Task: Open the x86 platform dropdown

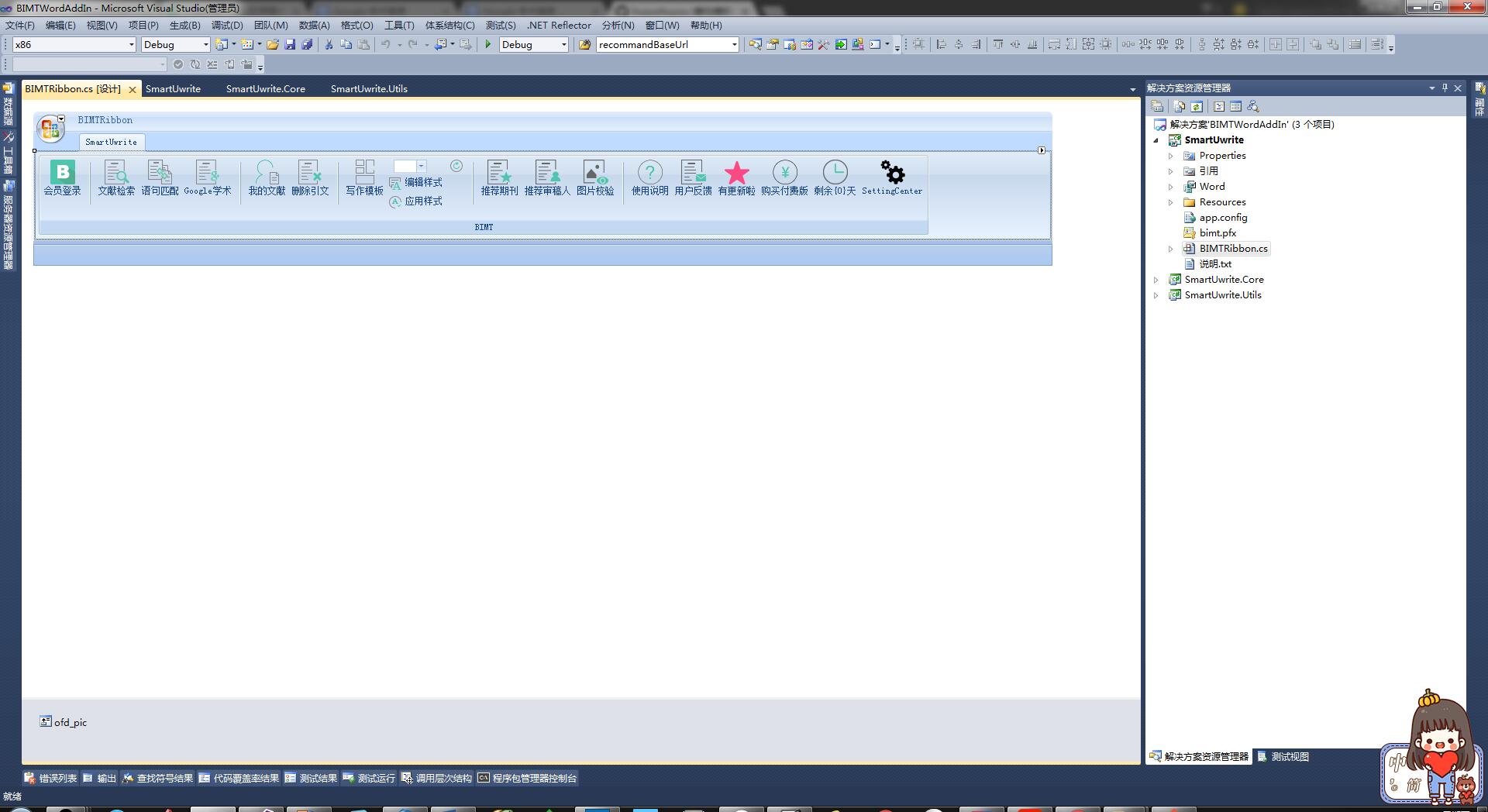Action: 131,45
